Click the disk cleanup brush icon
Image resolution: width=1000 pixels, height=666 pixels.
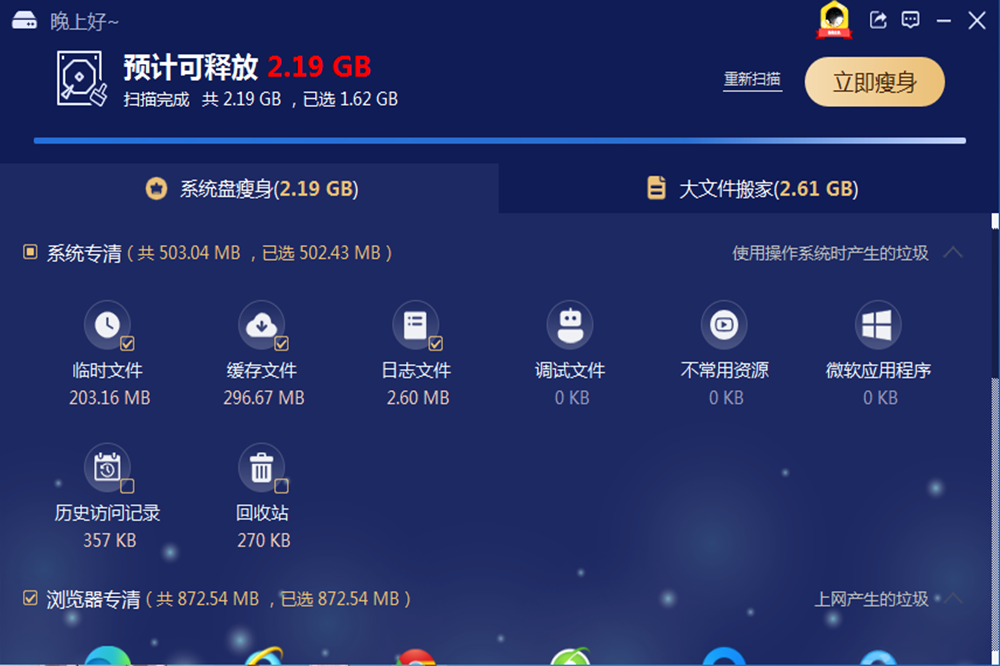pos(81,79)
